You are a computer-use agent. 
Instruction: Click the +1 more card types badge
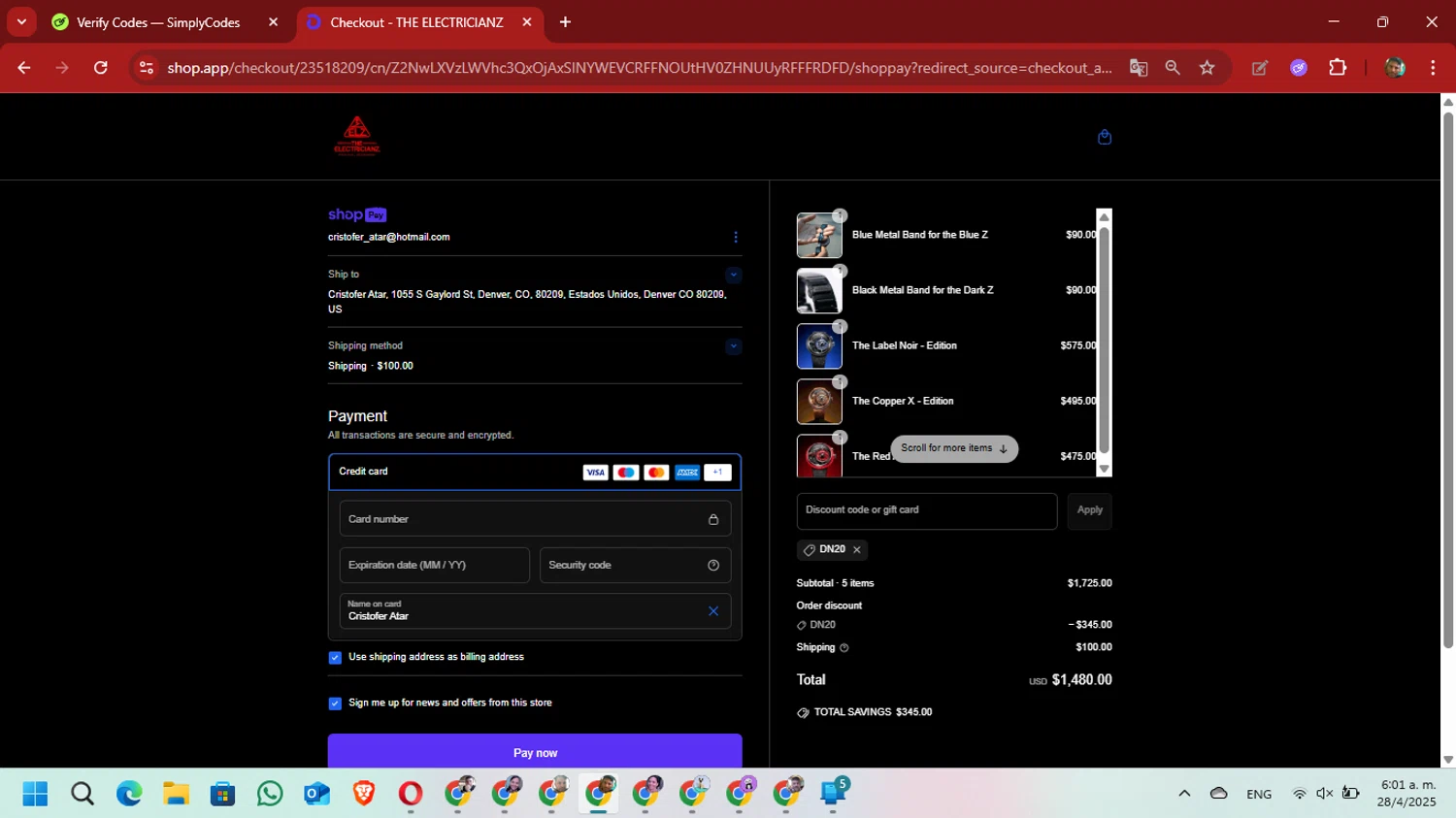coord(717,473)
